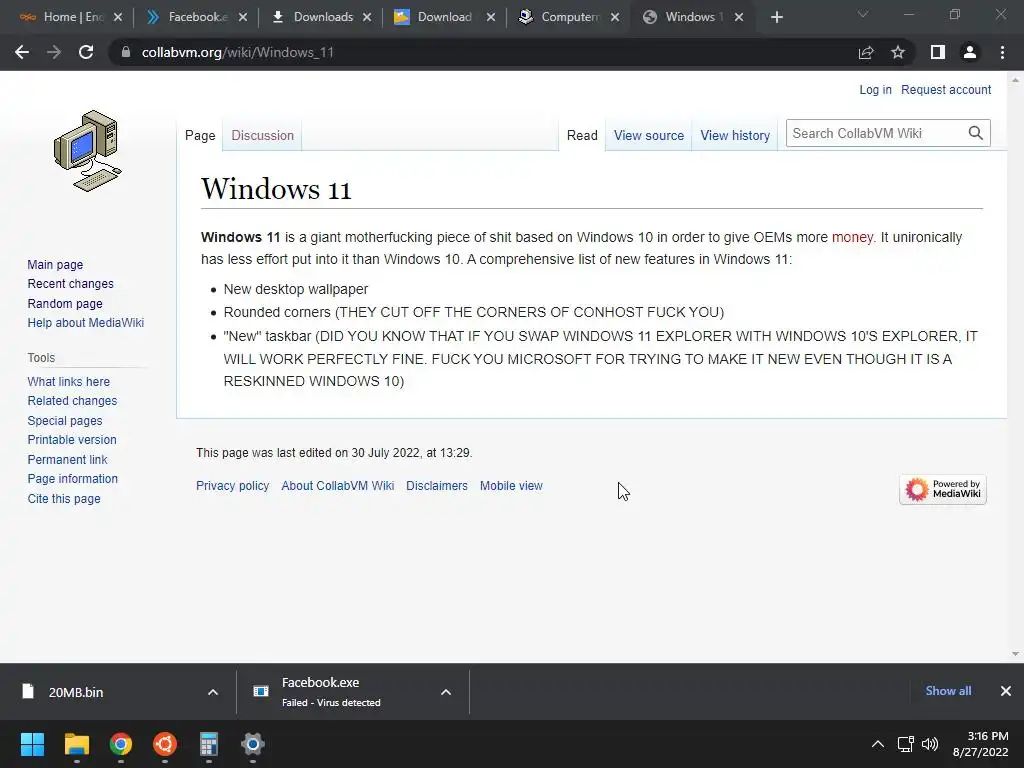Click Show all downloads
1024x768 pixels.
(948, 691)
